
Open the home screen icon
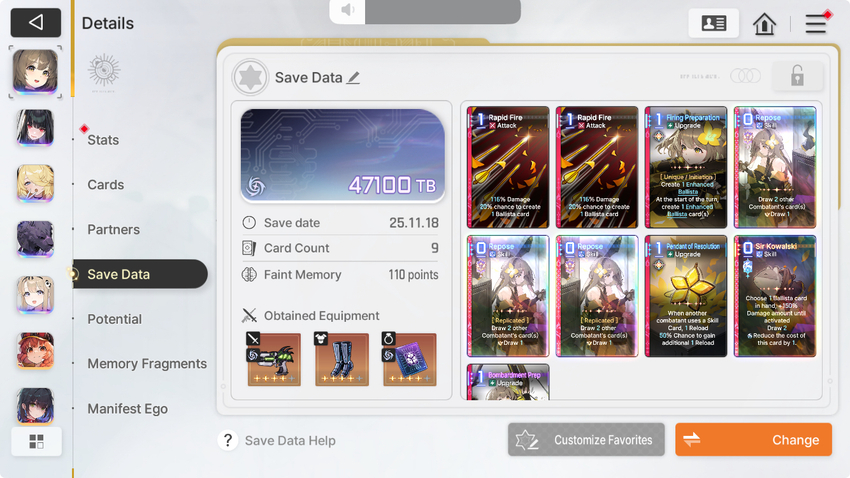764,23
